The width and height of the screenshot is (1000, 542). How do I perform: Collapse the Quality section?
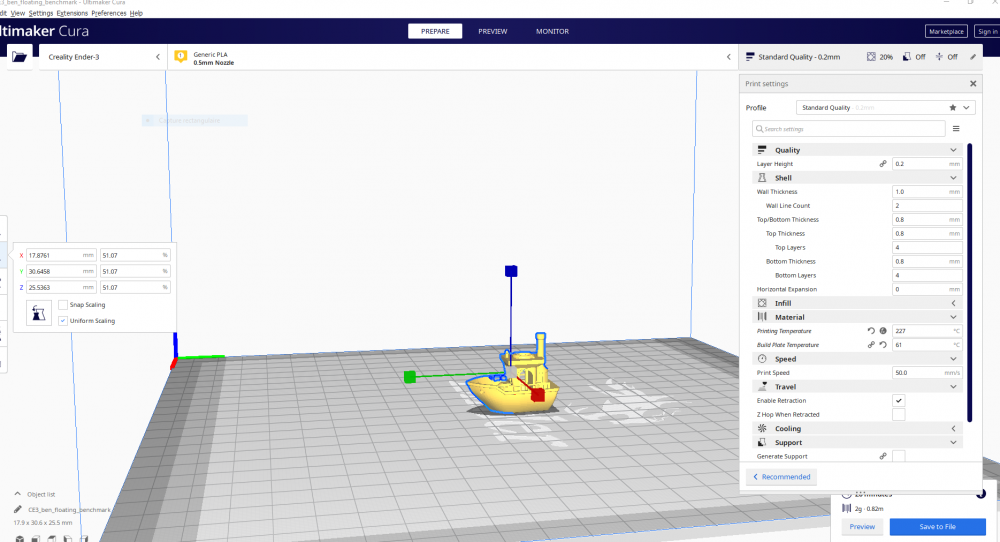click(x=953, y=150)
